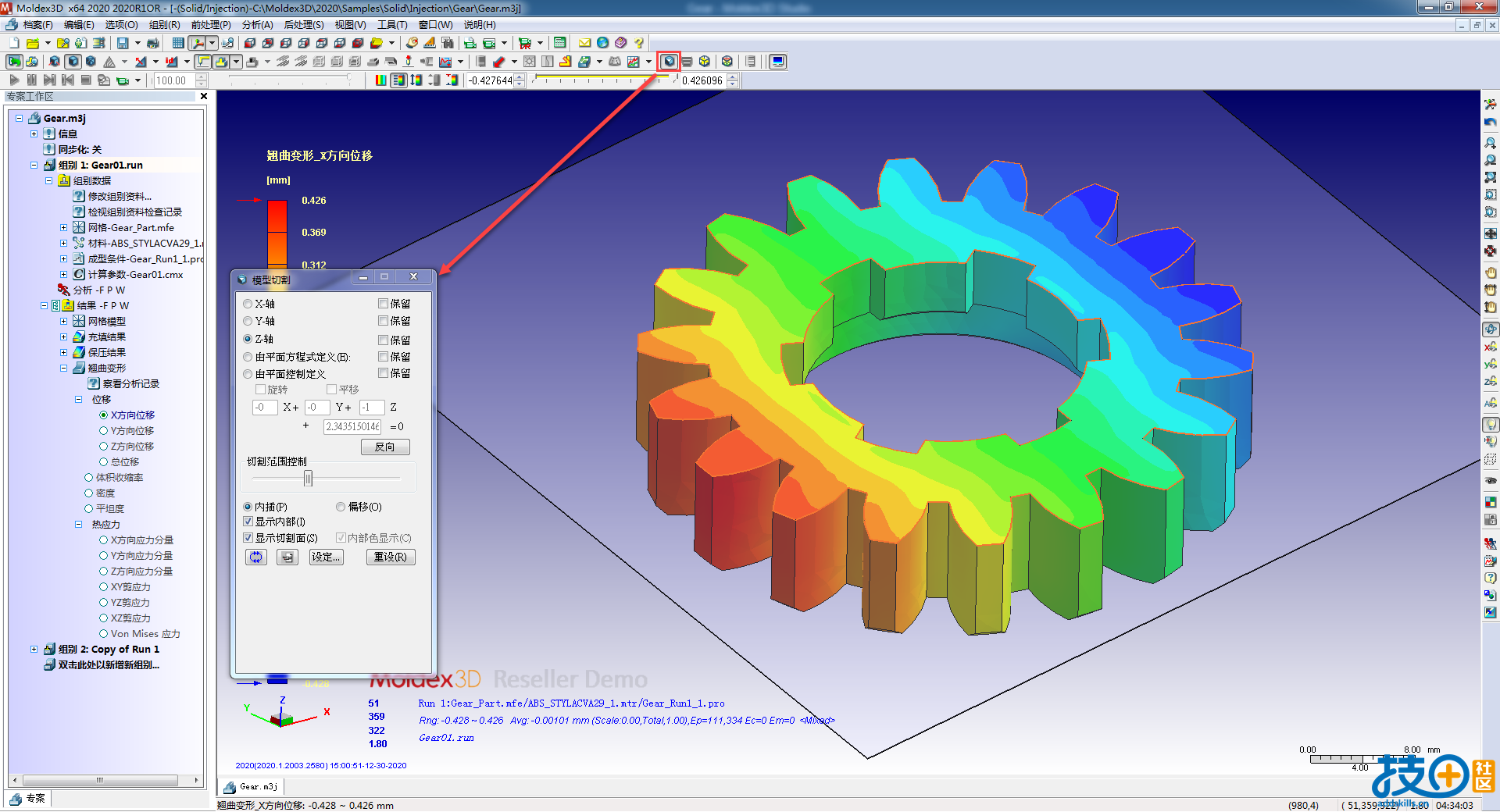Screen dimensions: 1500x812
Task: Select Y方向位移 result radio in tree
Action: [103, 431]
